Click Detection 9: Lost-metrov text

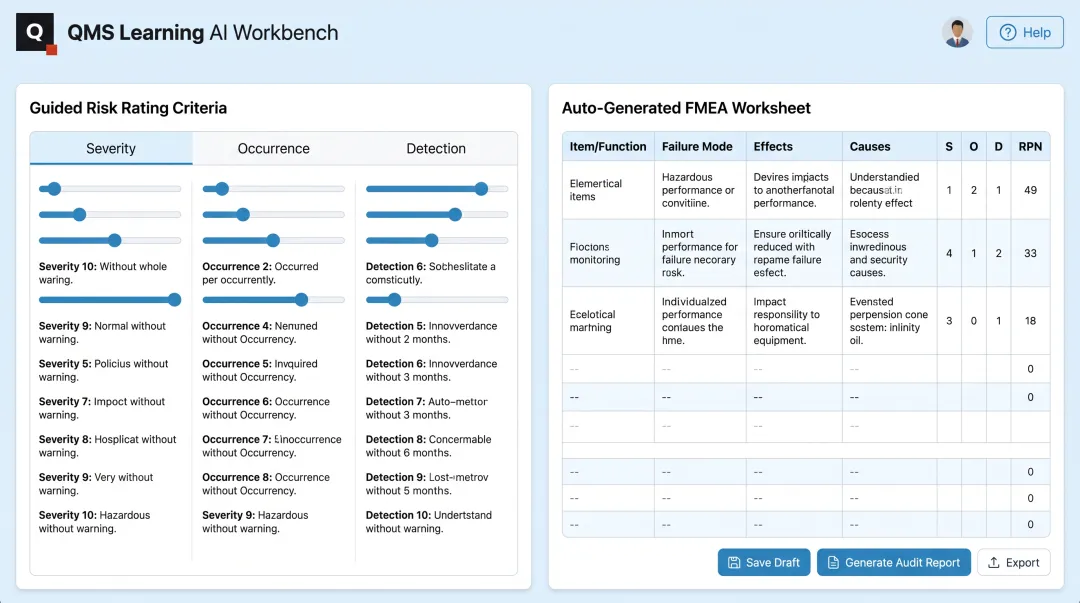(427, 484)
